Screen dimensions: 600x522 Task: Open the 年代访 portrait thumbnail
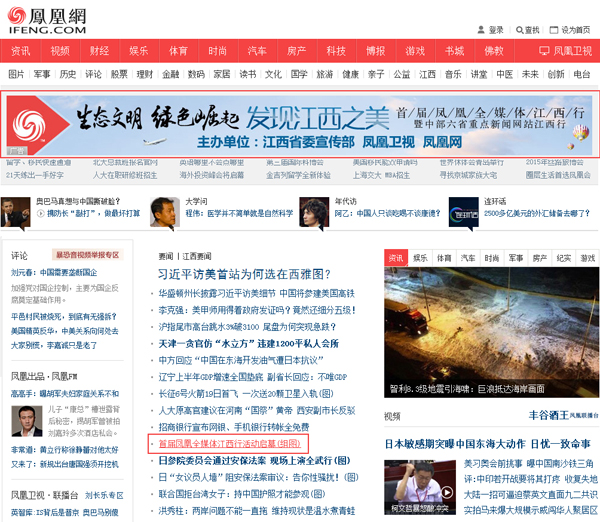click(314, 212)
